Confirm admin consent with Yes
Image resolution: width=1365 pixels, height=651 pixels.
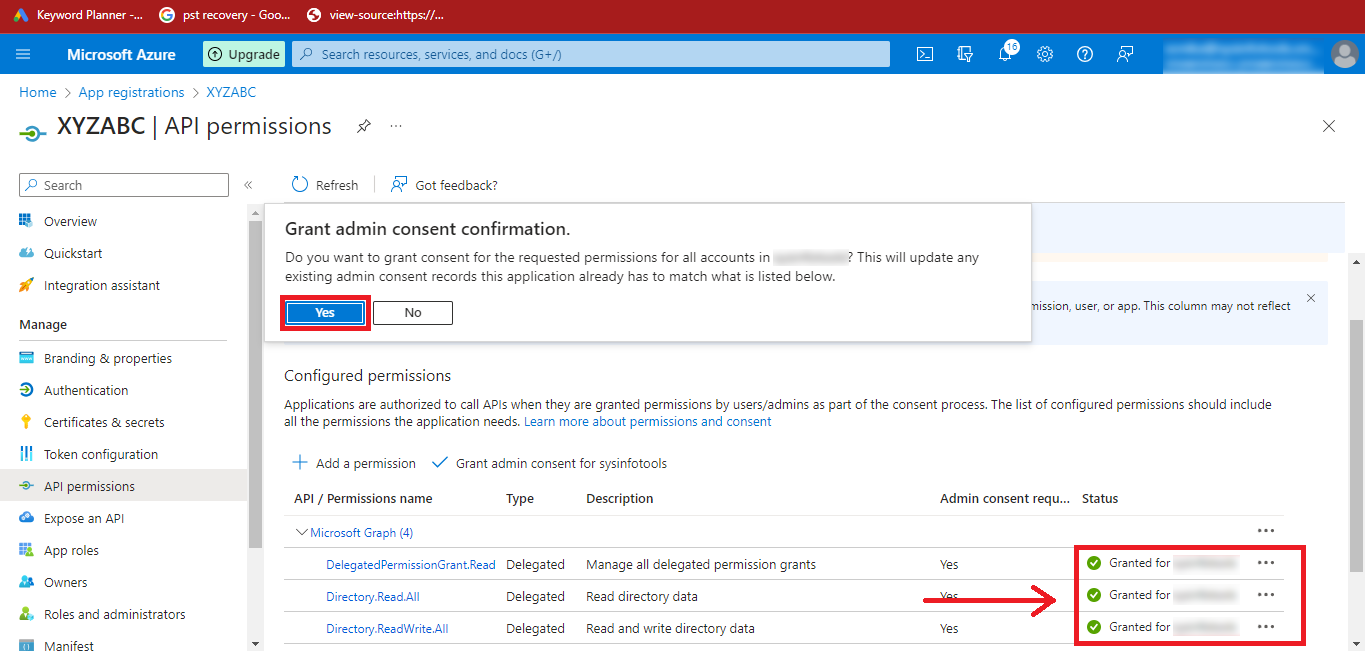[x=325, y=313]
